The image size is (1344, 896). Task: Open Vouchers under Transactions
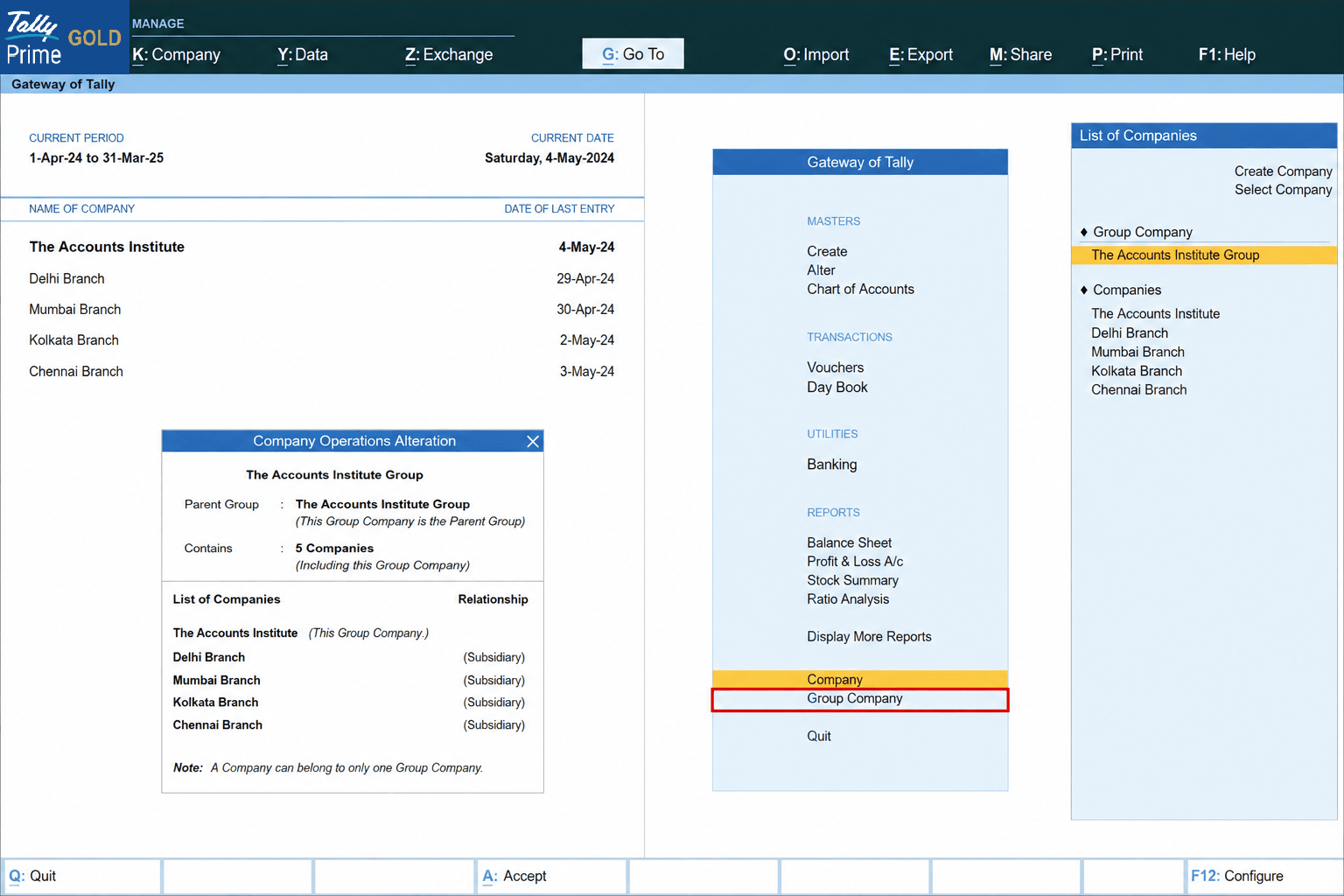tap(835, 367)
